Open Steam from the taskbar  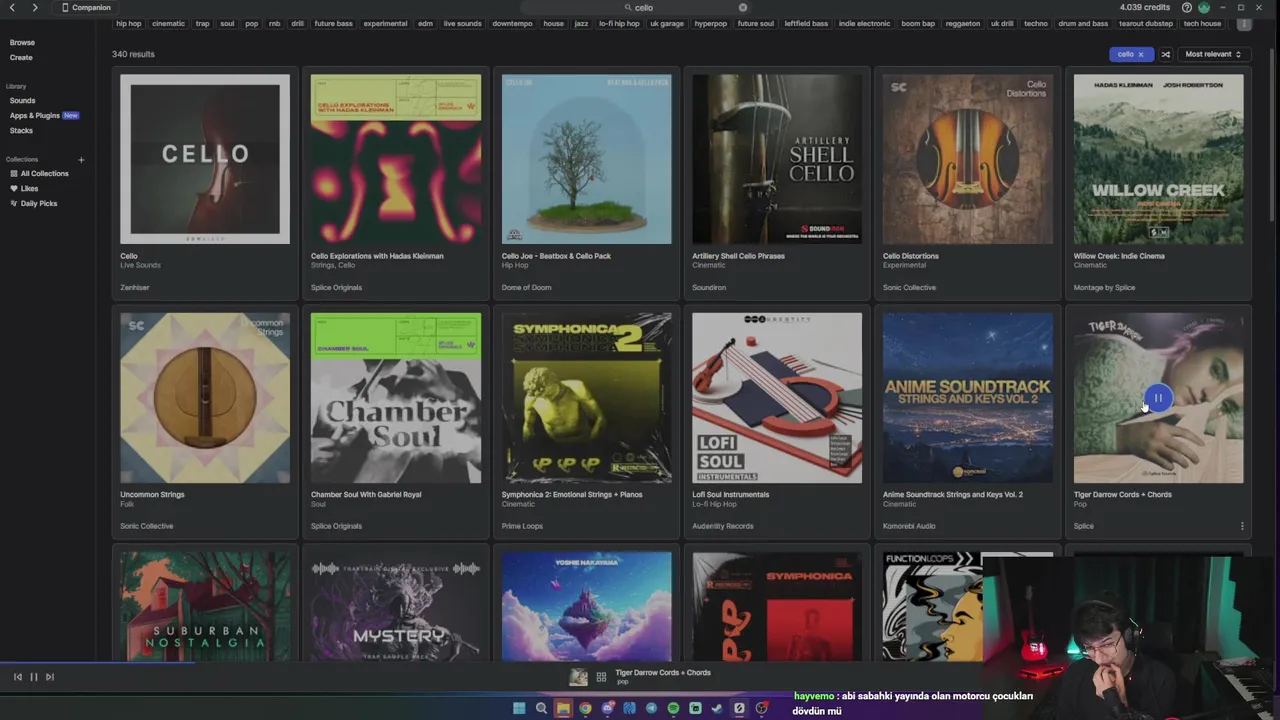click(717, 708)
